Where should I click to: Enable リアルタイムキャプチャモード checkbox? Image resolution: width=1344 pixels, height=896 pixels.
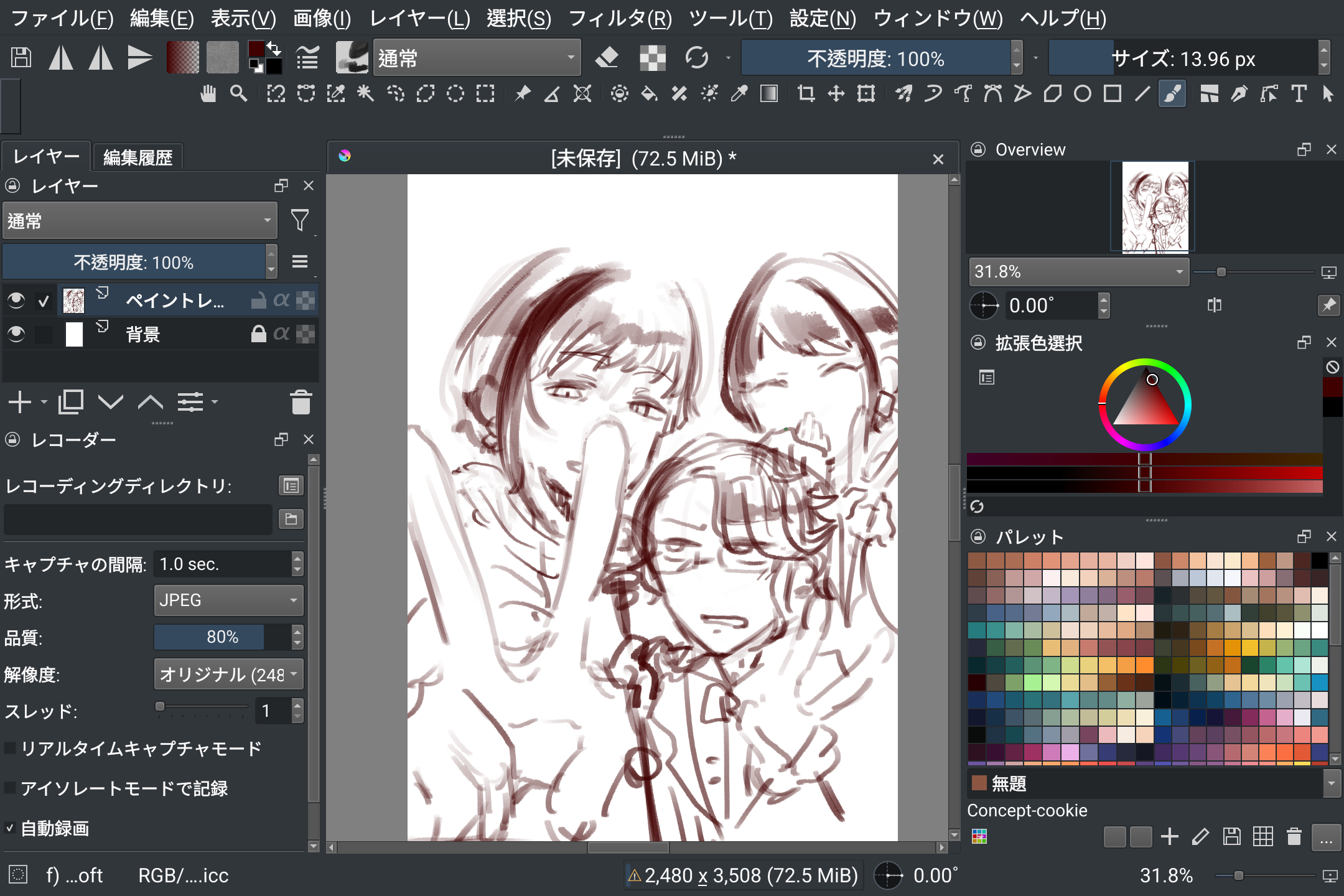point(11,749)
